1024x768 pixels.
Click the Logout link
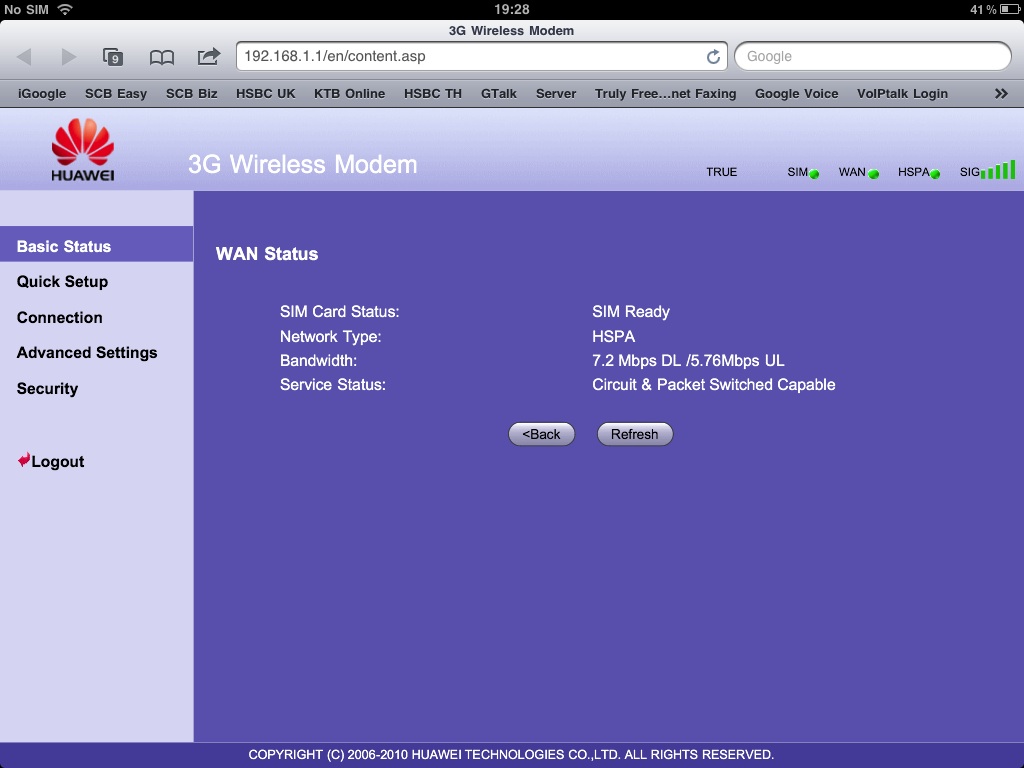[57, 461]
